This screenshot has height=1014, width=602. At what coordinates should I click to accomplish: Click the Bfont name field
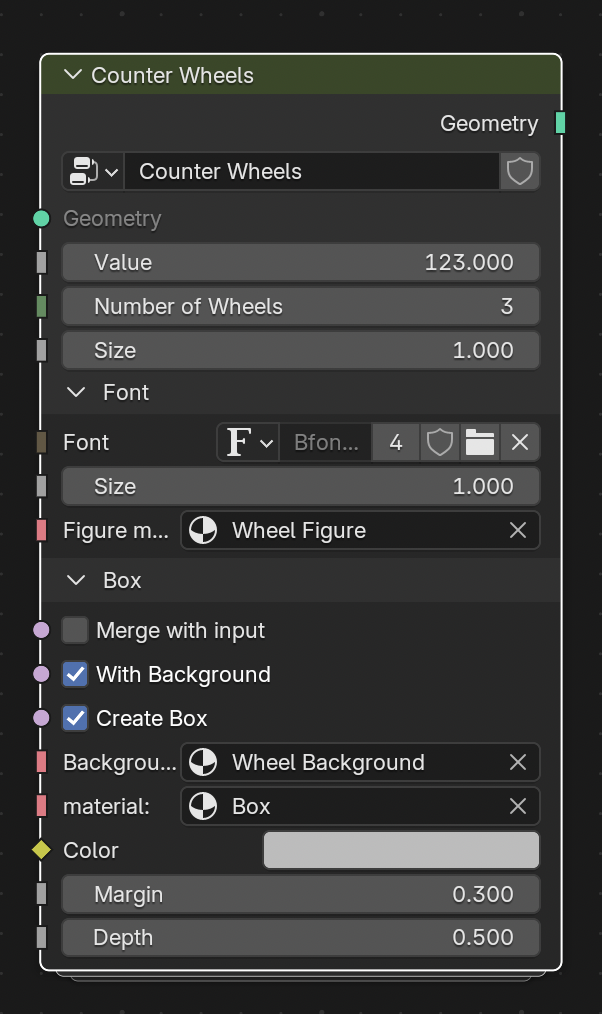click(326, 442)
